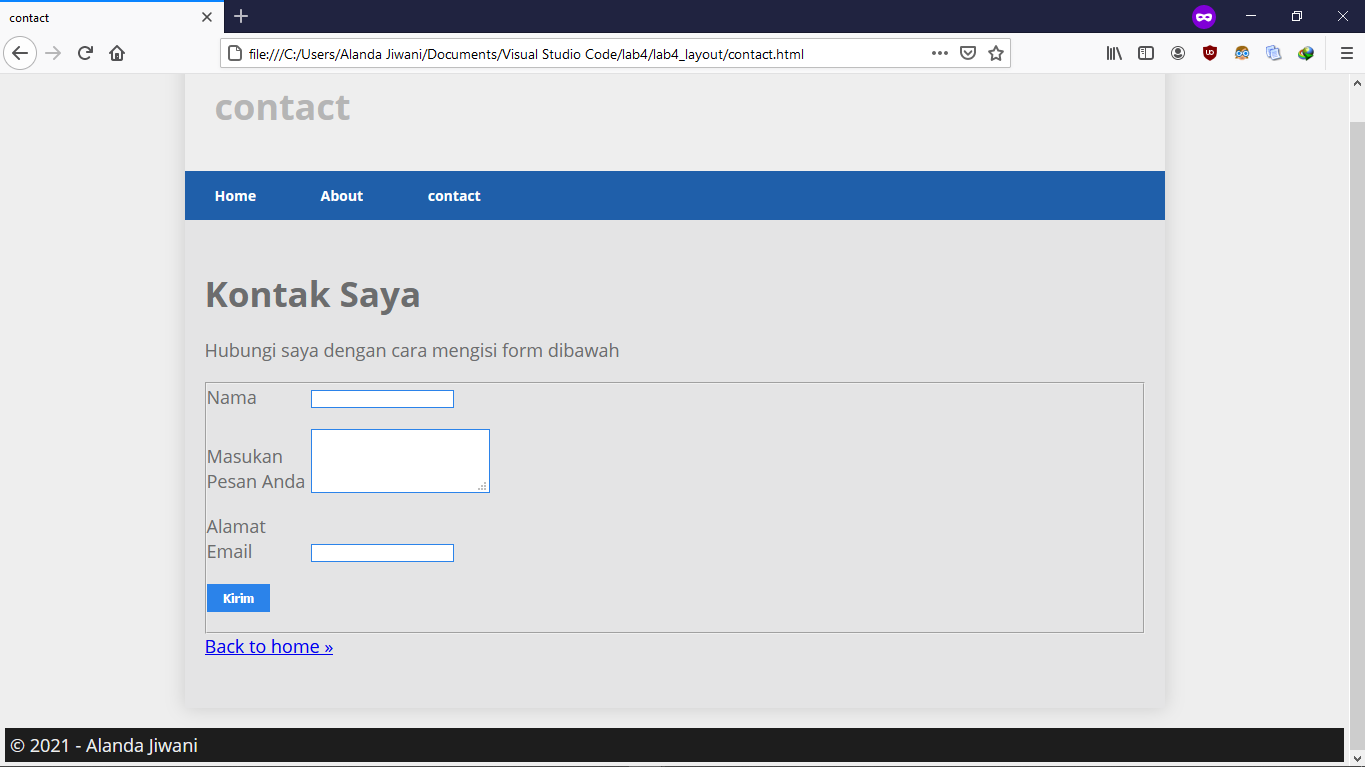The width and height of the screenshot is (1365, 767).
Task: Click the "© 2021 - Alanda Jiwani" footer text
Action: tap(104, 745)
